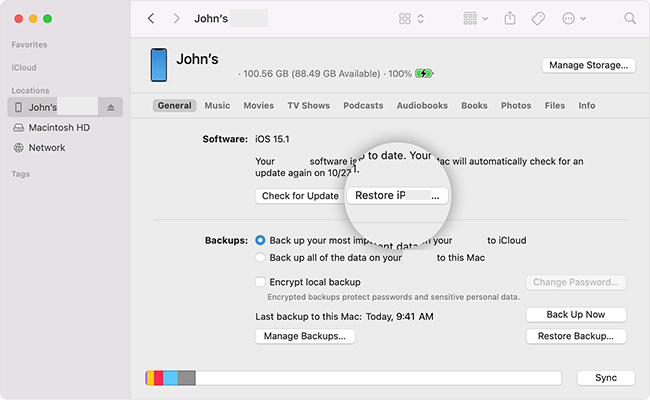650x400 pixels.
Task: Click Locations sidebar heading
Action: tap(30, 90)
